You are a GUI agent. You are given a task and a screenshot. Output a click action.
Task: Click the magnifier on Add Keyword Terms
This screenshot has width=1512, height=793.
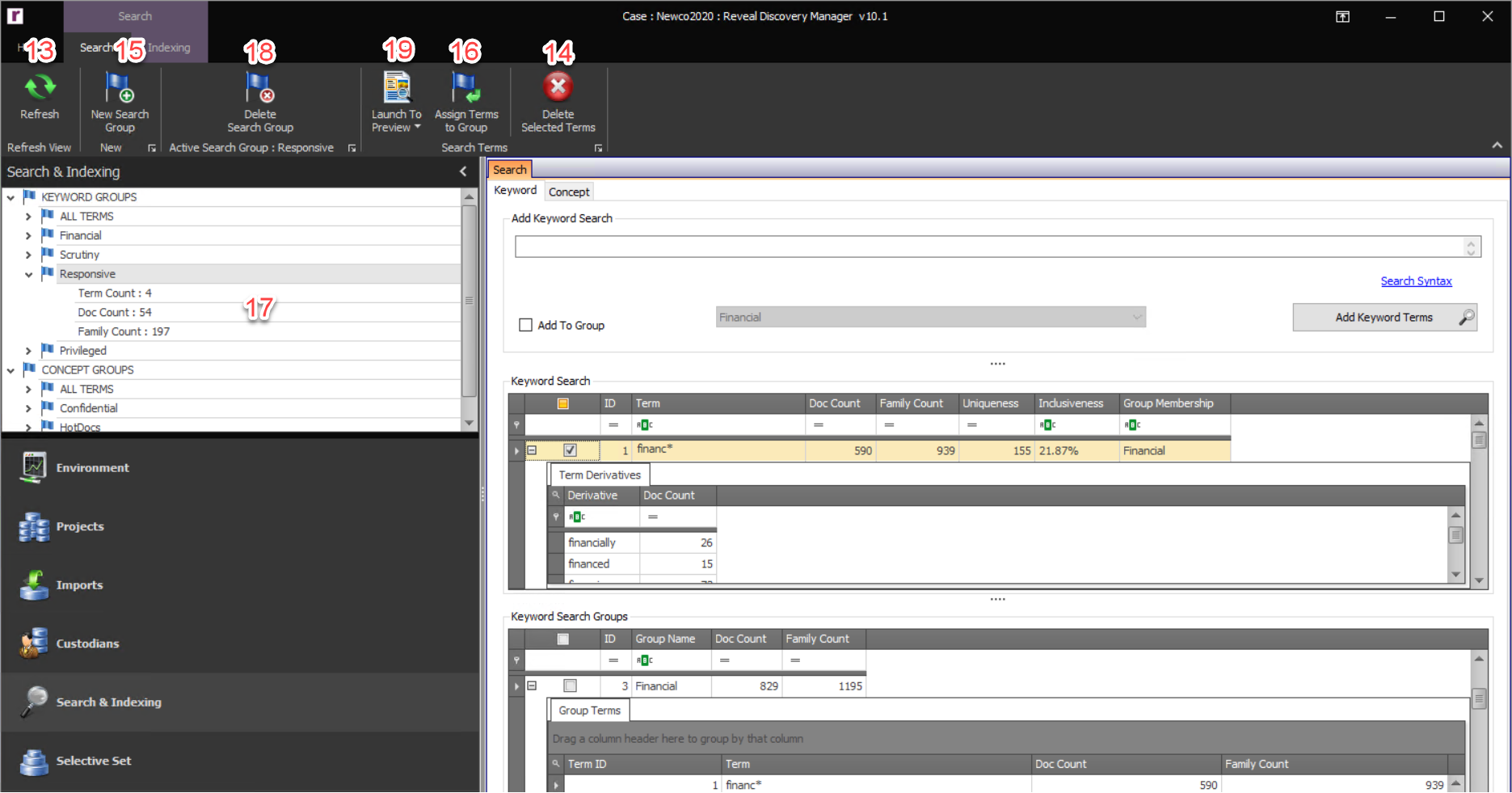pyautogui.click(x=1466, y=318)
